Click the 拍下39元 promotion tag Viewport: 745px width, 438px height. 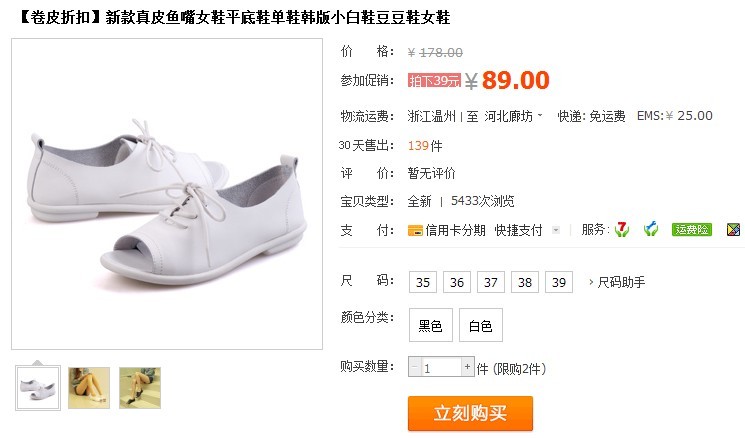[x=434, y=80]
